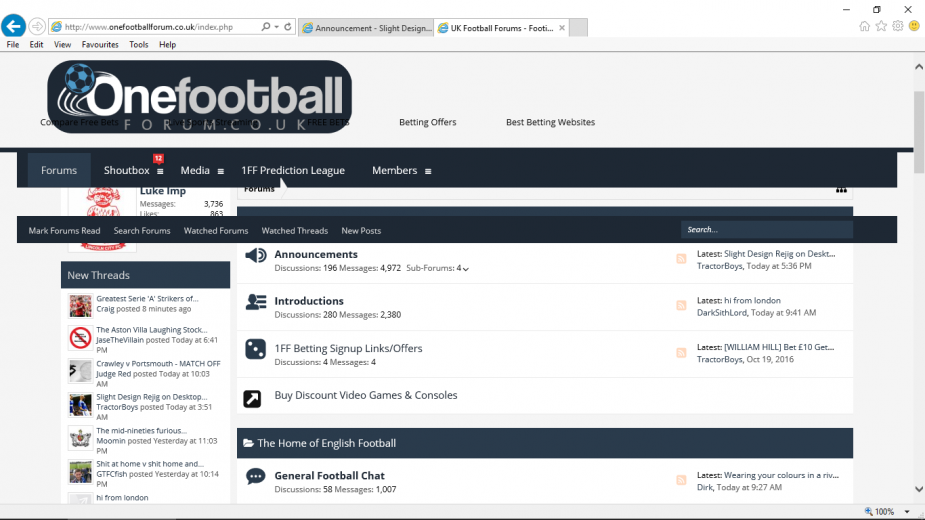The height and width of the screenshot is (520, 925).
Task: Open the browser Tools gear icon
Action: point(897,26)
